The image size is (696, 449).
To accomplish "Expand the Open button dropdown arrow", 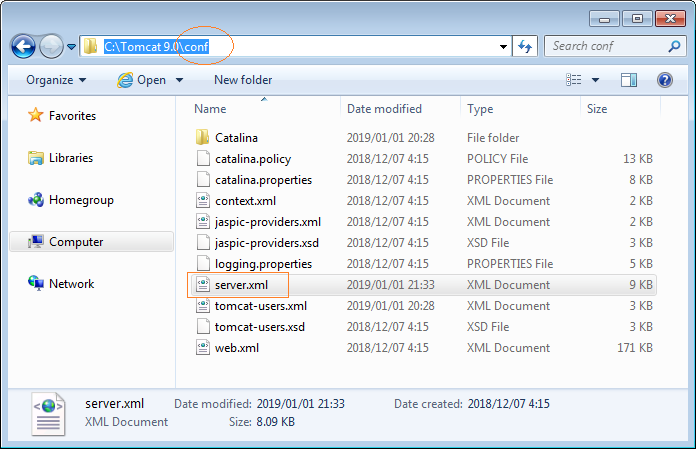I will click(x=179, y=80).
